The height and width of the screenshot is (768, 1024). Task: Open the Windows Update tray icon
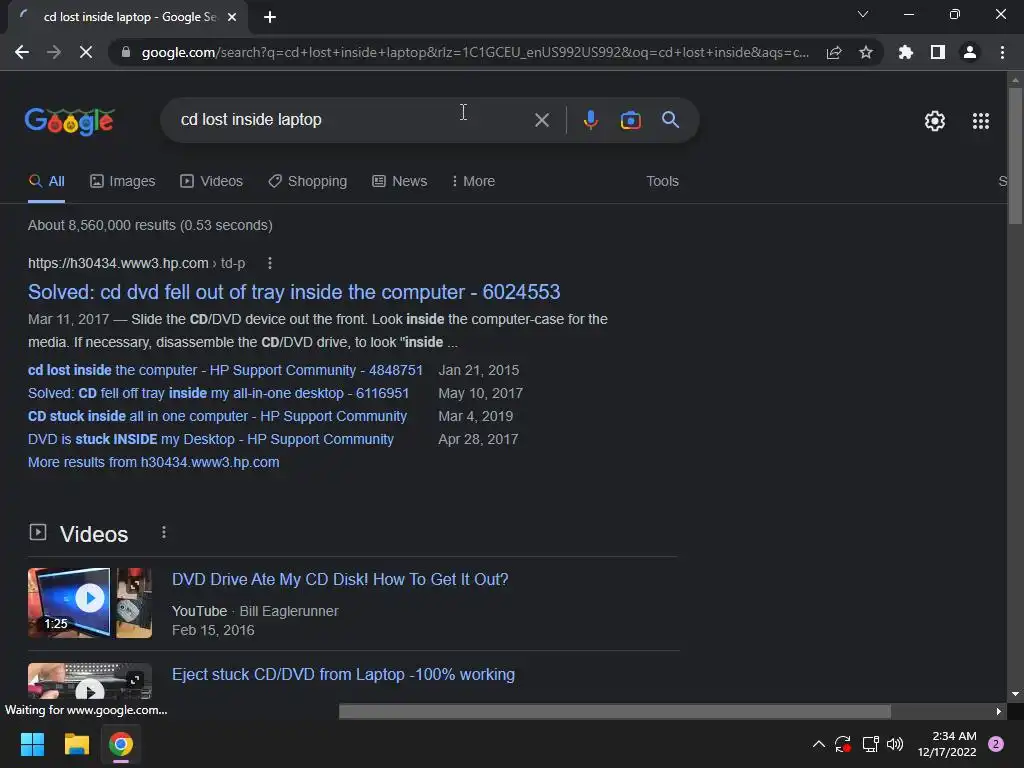(x=842, y=744)
